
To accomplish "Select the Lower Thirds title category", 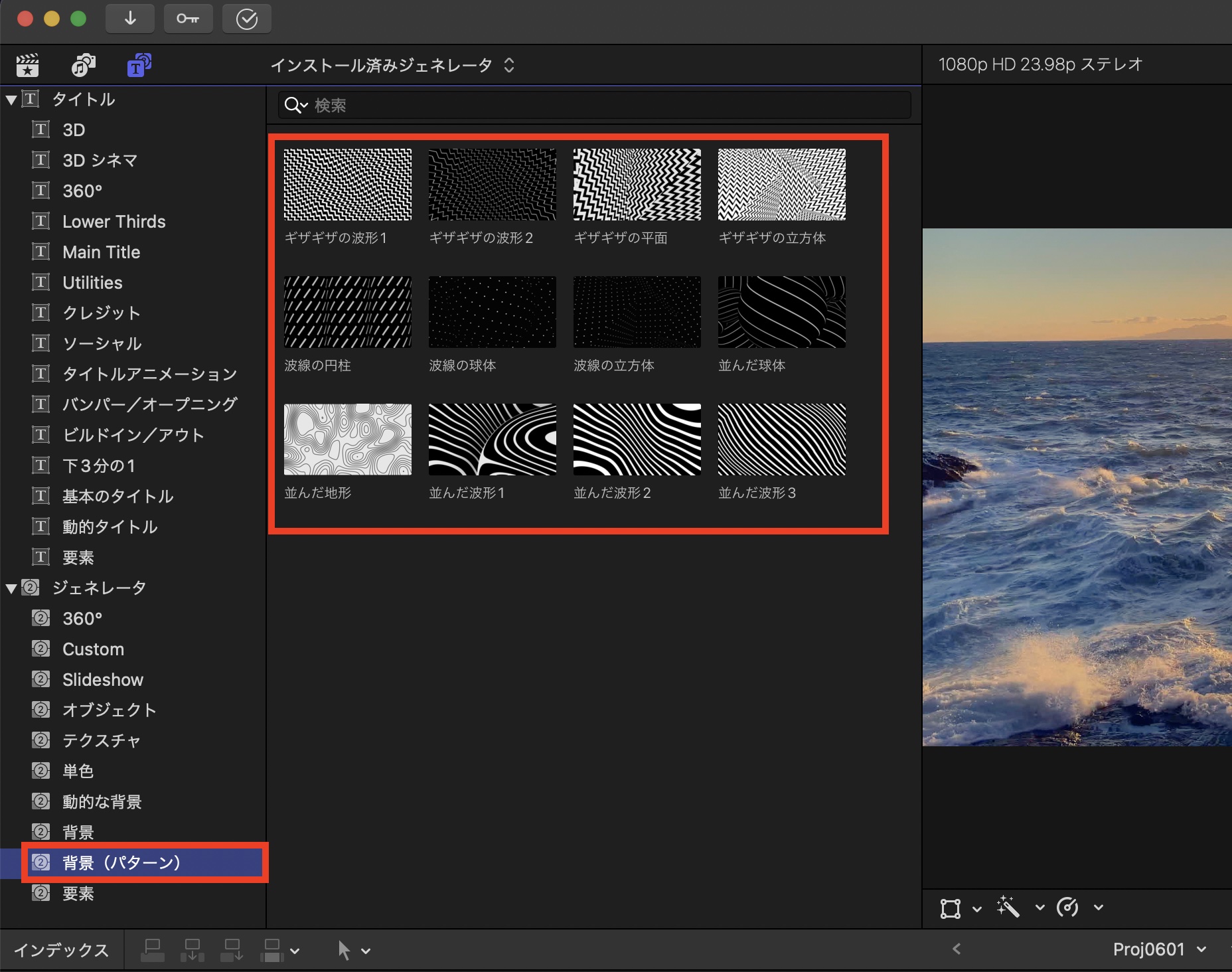I will point(114,222).
